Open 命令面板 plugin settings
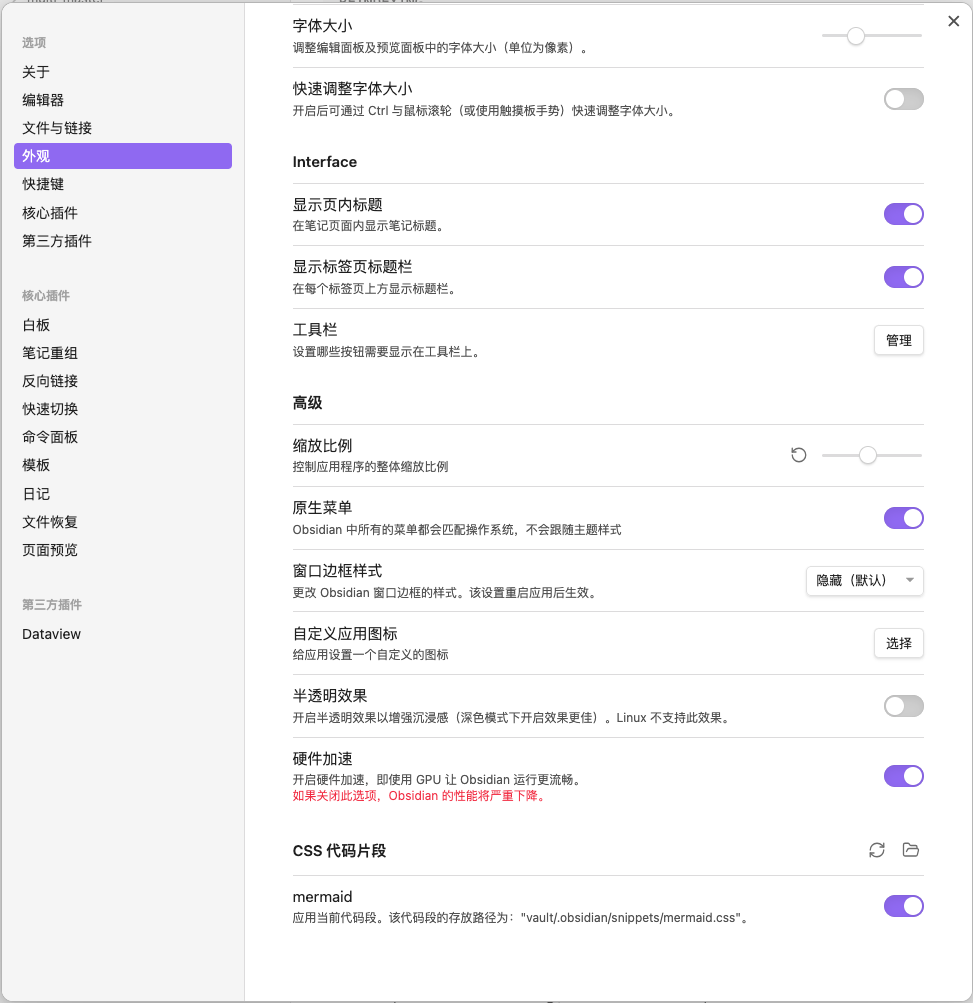This screenshot has height=1003, width=973. click(123, 438)
